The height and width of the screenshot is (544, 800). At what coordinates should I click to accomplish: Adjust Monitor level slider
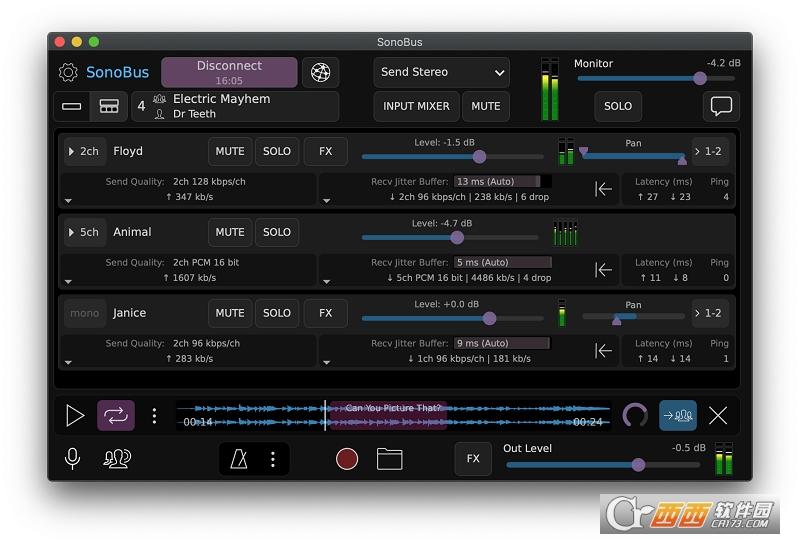click(x=656, y=79)
